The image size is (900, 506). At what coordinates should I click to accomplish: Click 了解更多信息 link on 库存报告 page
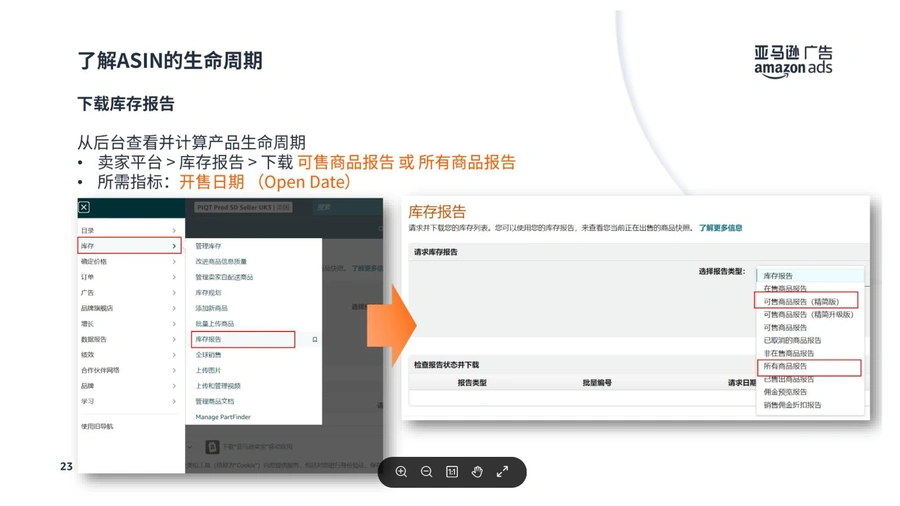[x=720, y=228]
